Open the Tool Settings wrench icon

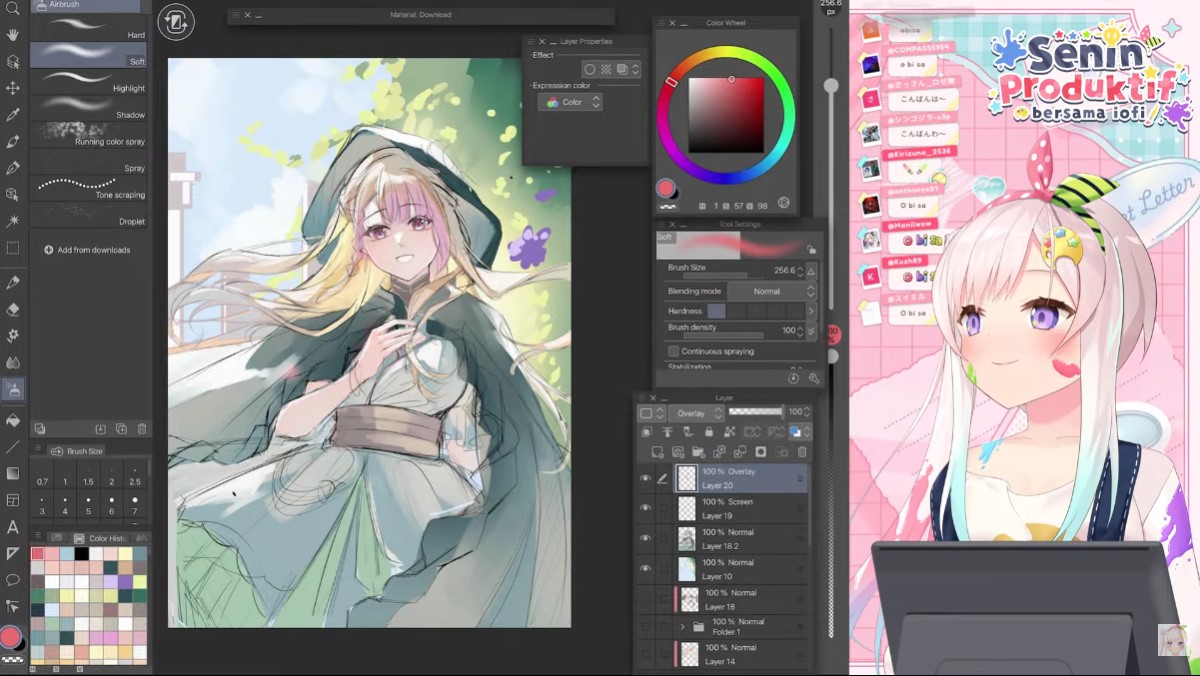[814, 378]
